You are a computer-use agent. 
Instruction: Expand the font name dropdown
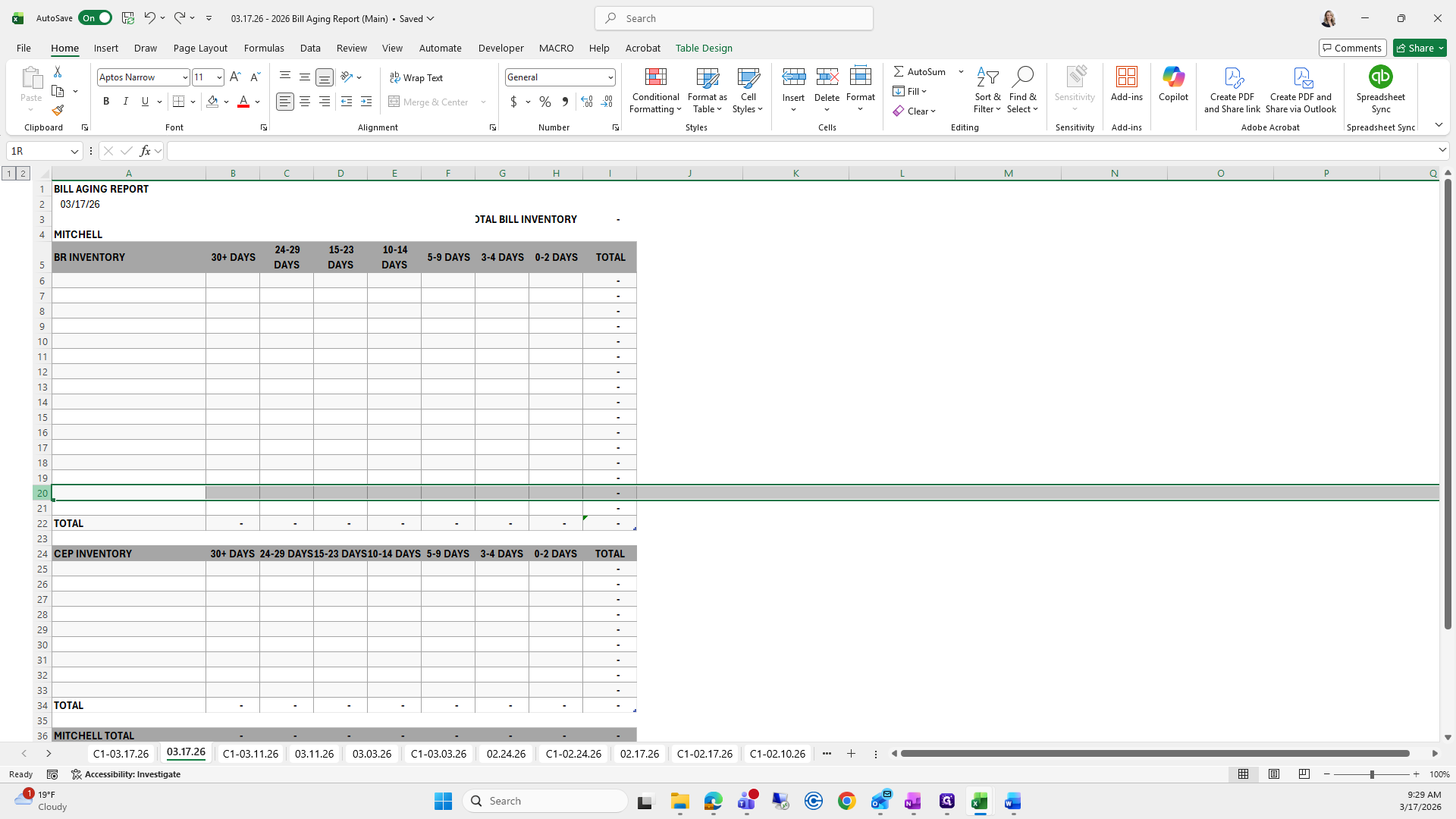tap(184, 77)
